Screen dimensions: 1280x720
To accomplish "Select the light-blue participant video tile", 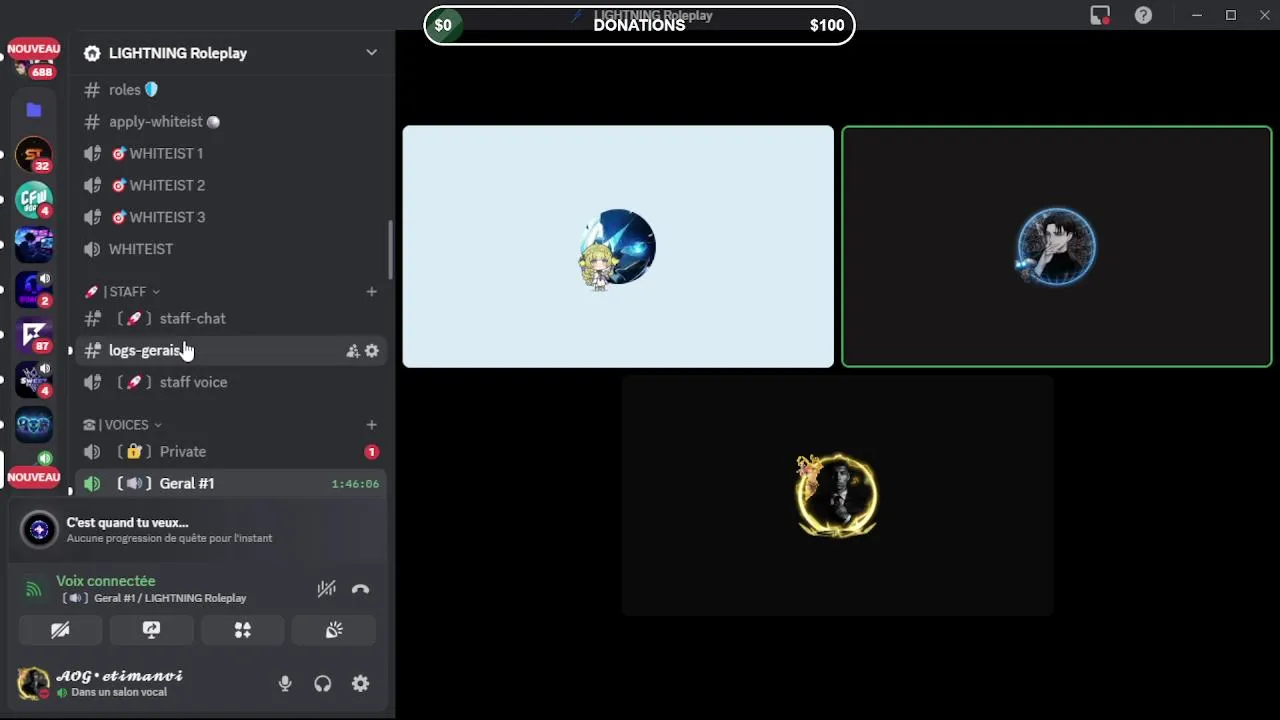I will point(618,247).
